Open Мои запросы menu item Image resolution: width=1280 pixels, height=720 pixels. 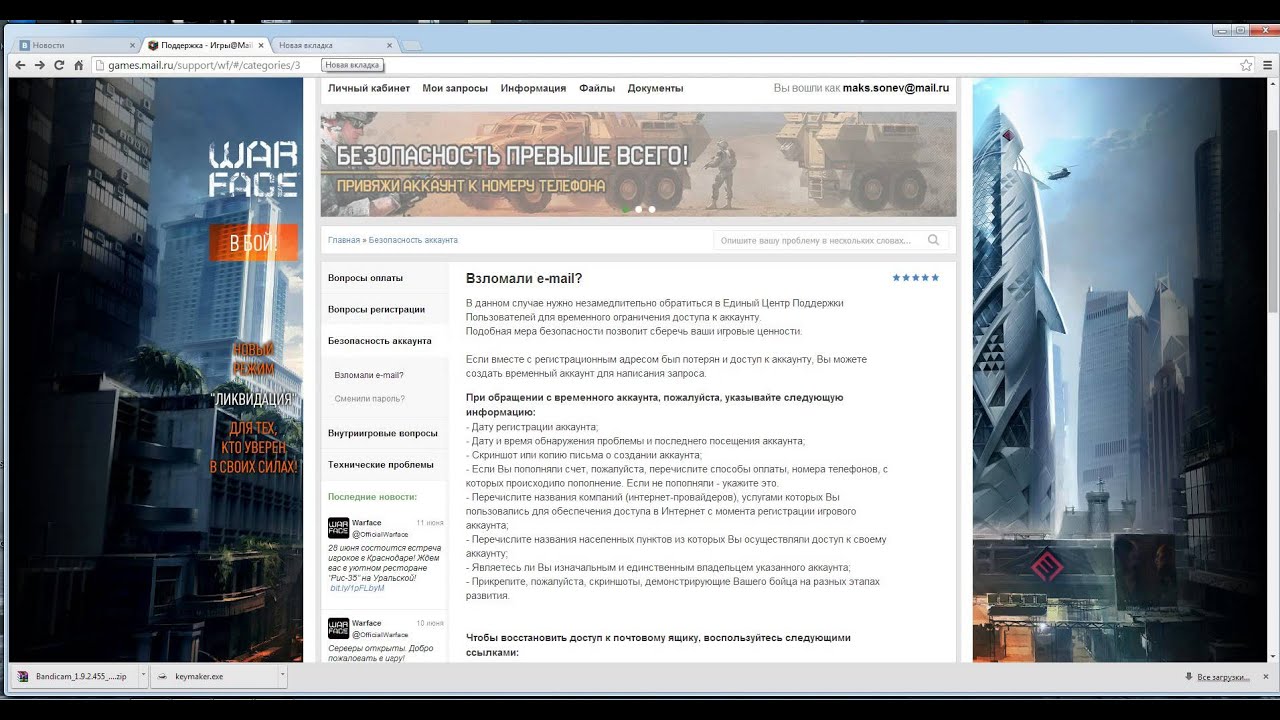pos(455,88)
